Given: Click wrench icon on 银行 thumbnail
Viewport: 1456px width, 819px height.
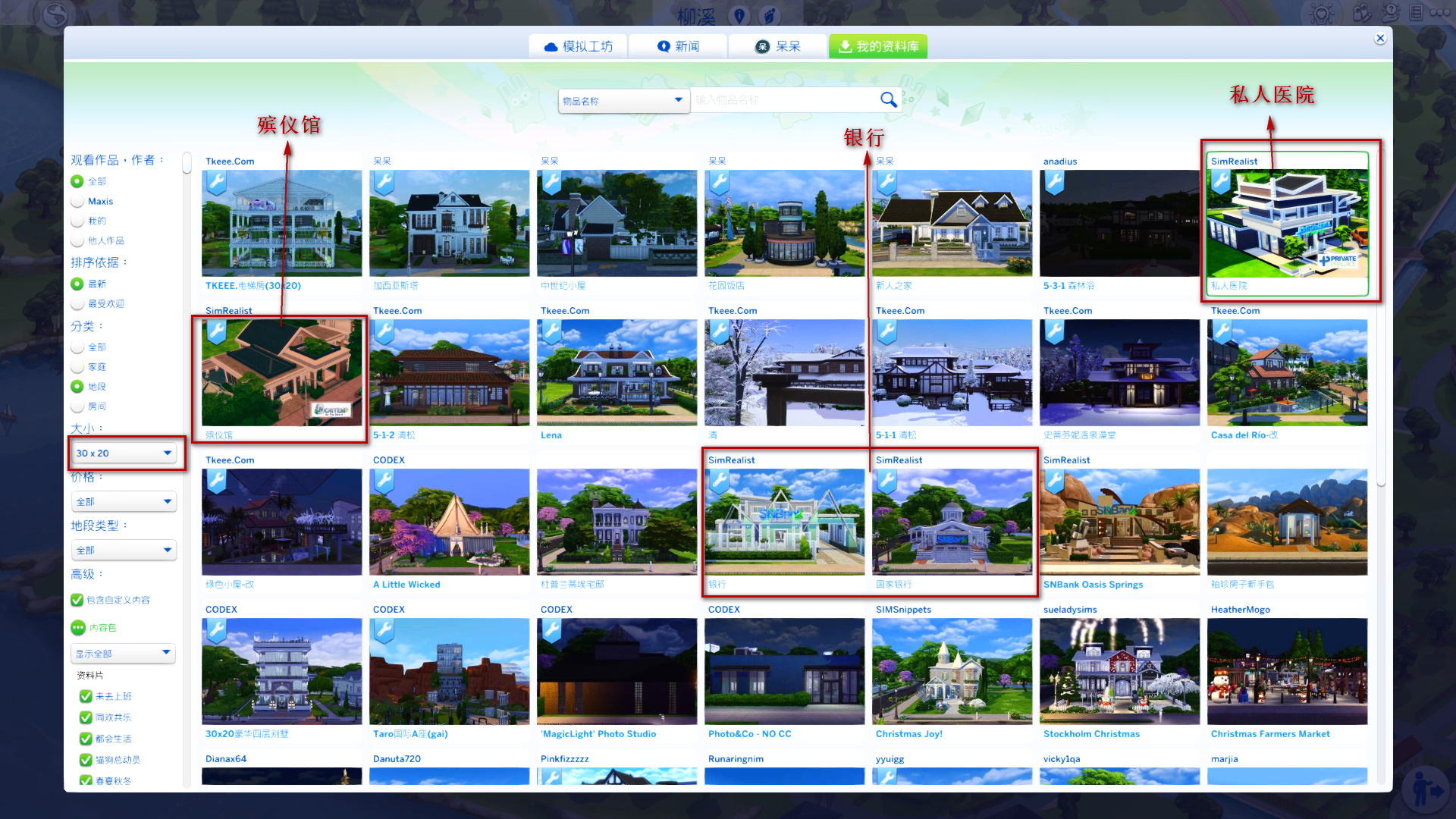Looking at the screenshot, I should click(x=719, y=482).
